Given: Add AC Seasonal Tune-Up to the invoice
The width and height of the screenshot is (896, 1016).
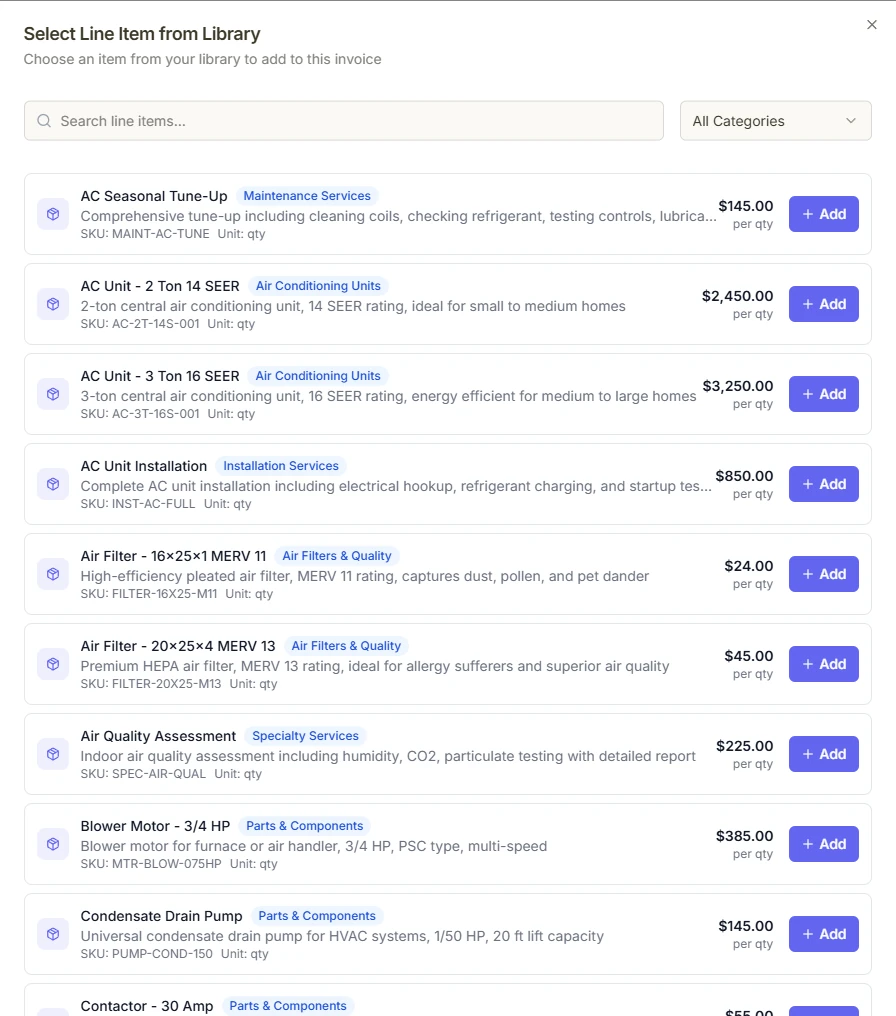Looking at the screenshot, I should (x=823, y=214).
